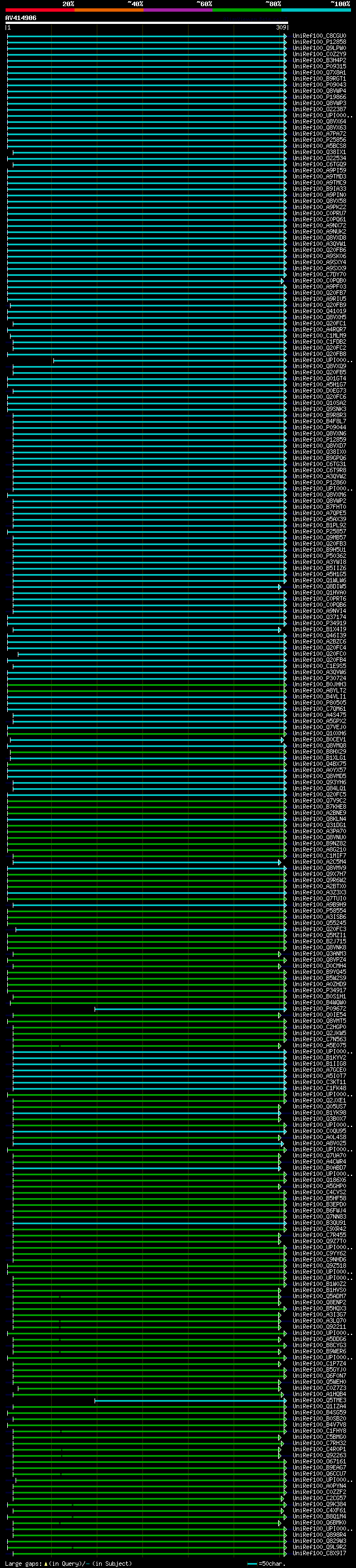Select the last hit UniRef100_C8X9I7

point(319,1553)
